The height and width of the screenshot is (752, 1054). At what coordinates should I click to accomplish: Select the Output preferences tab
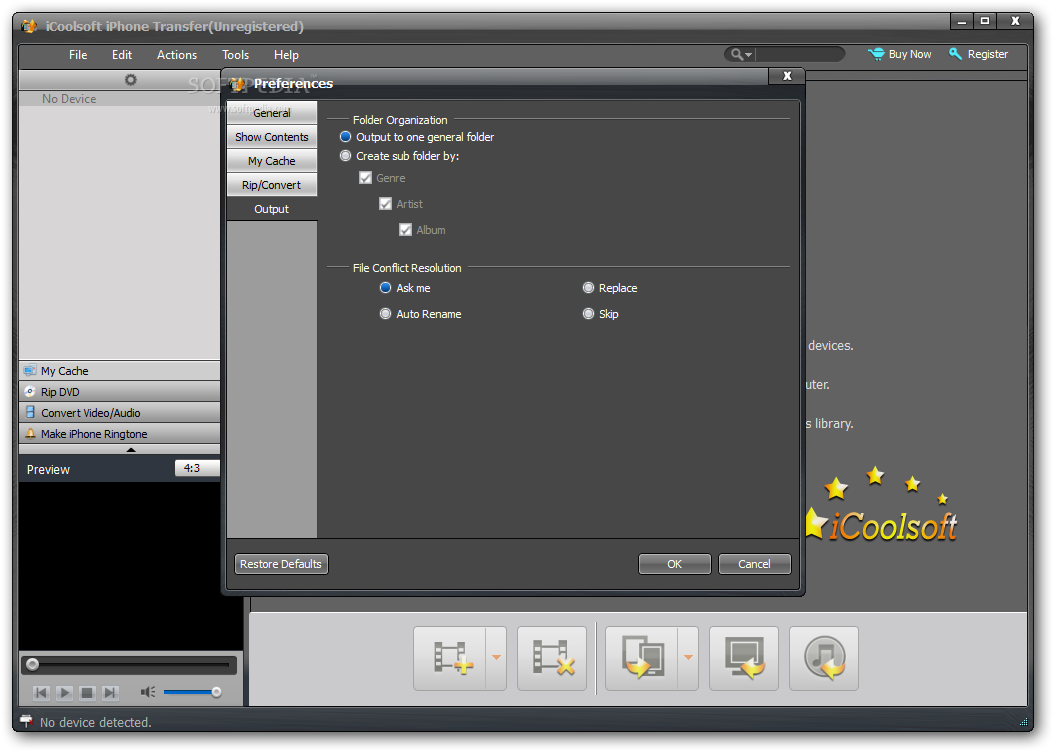(x=272, y=209)
